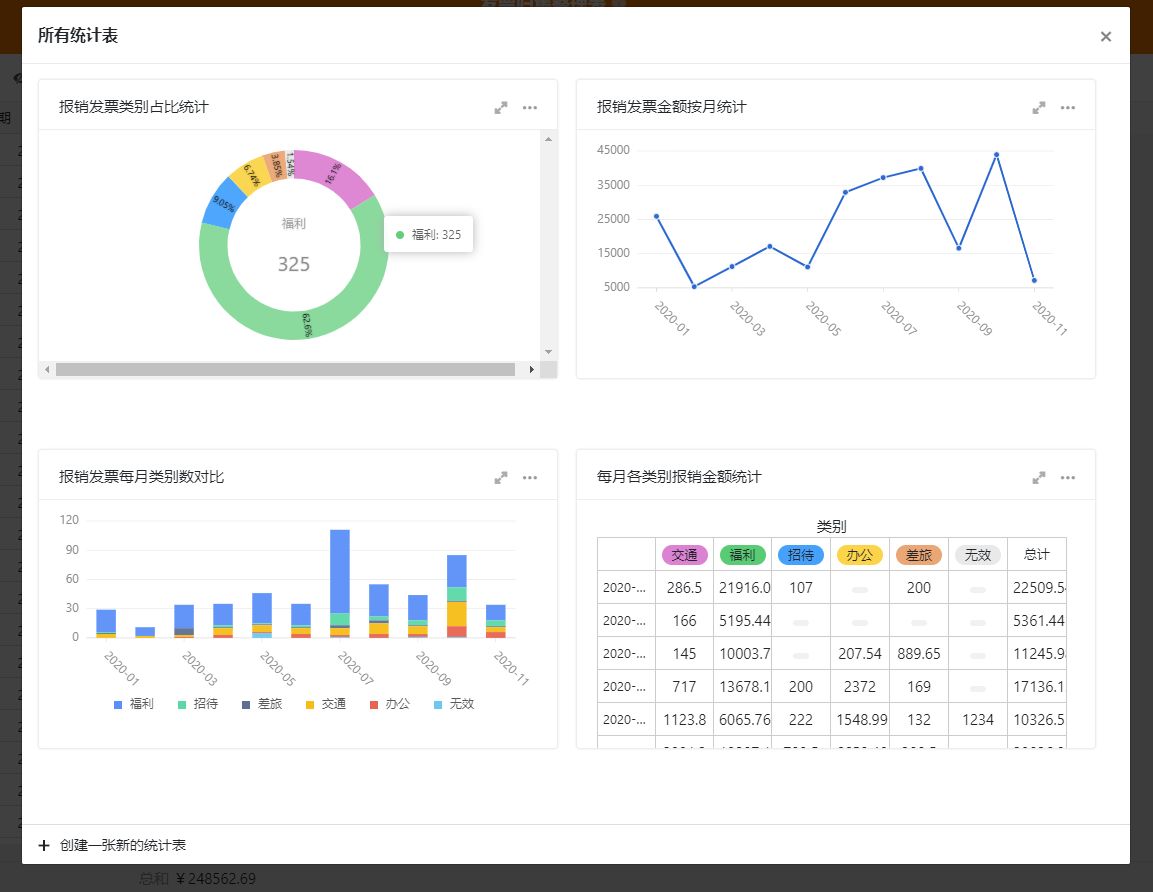Click 创建一张新的统计表 to add a chart
The width and height of the screenshot is (1153, 892).
pos(112,845)
